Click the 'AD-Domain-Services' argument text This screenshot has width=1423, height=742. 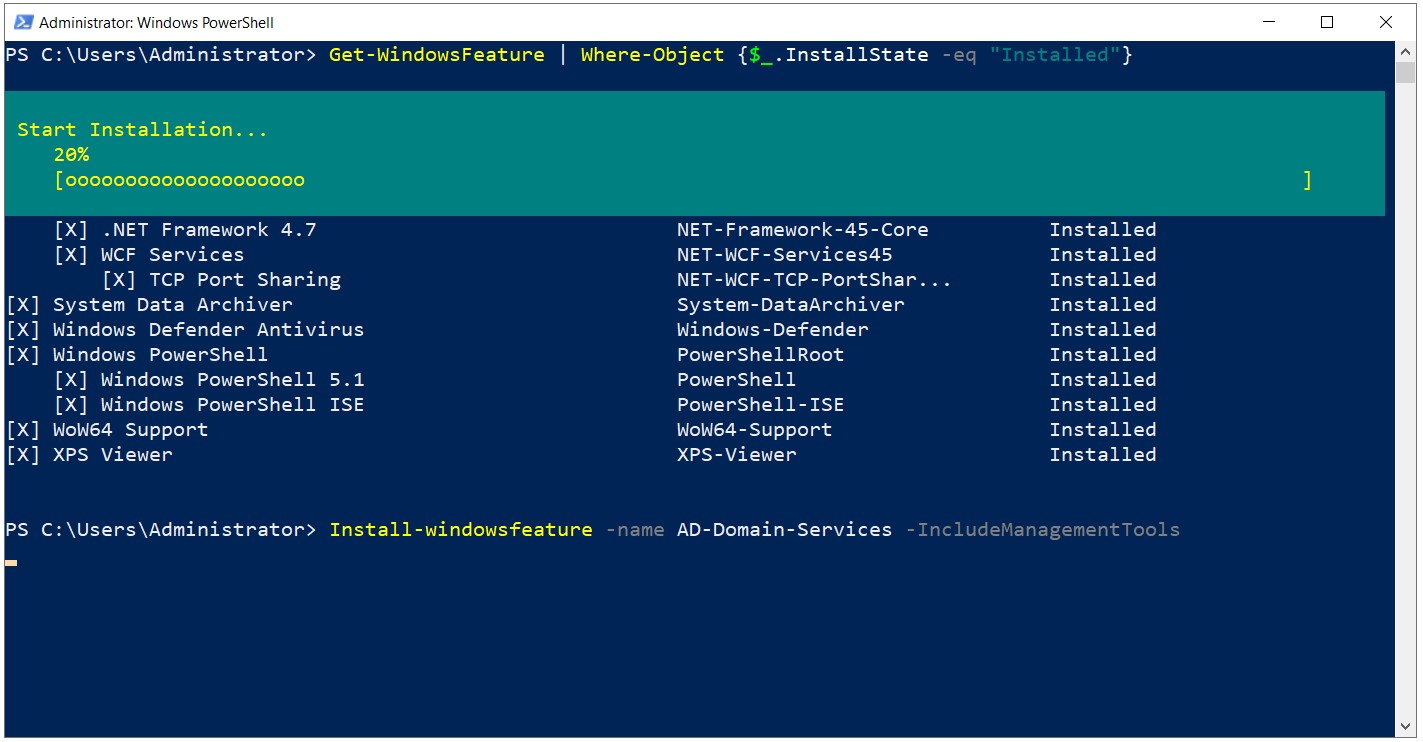pos(784,529)
